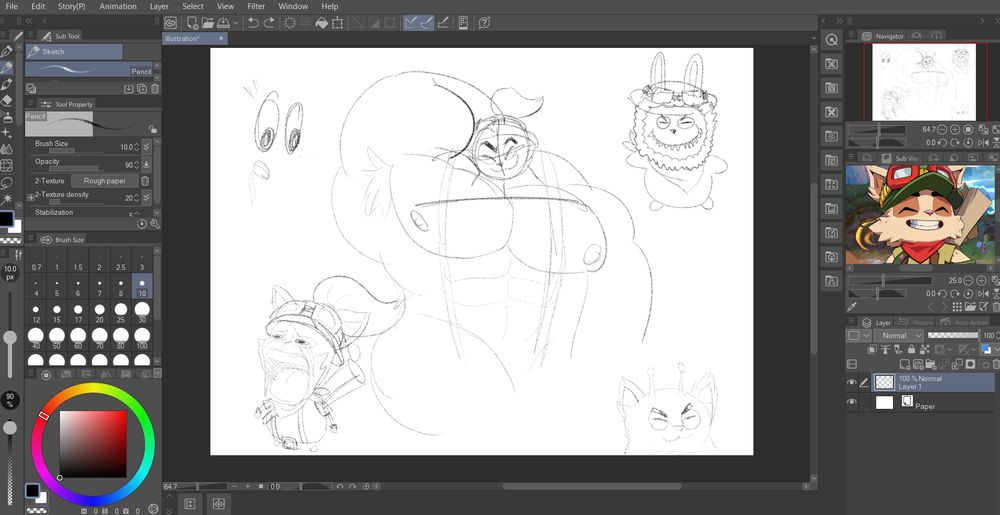
Task: Click the Fill bucket icon in the command bar
Action: 322,23
